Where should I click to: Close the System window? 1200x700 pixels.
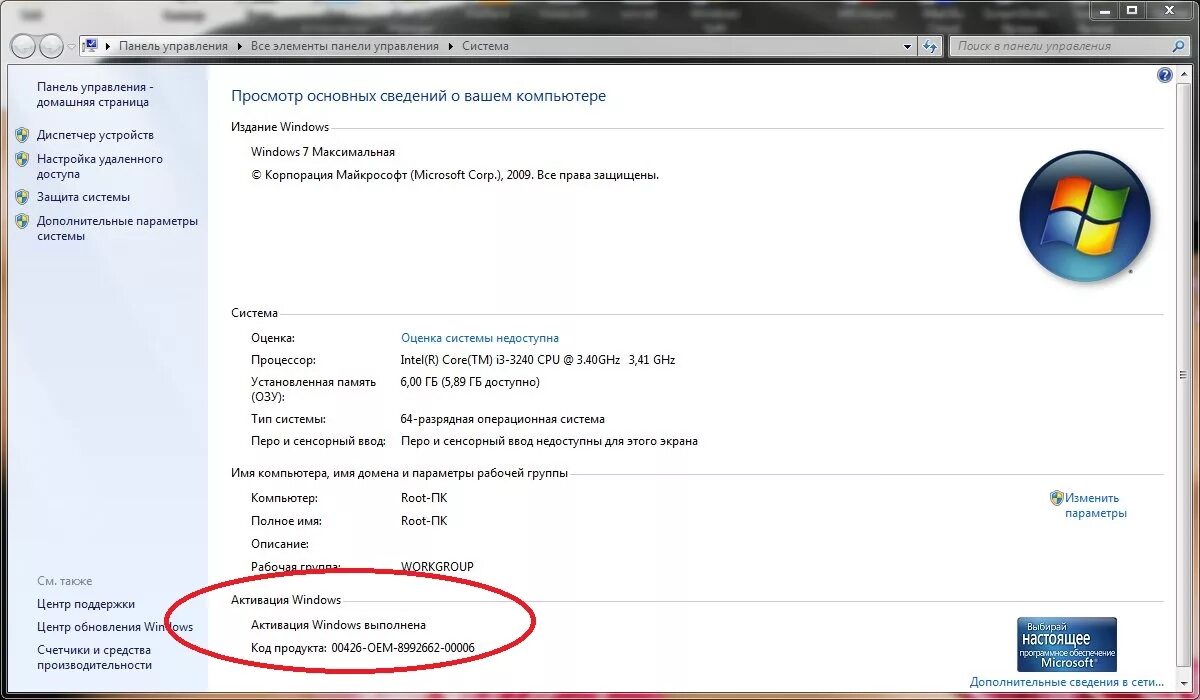pos(1168,10)
